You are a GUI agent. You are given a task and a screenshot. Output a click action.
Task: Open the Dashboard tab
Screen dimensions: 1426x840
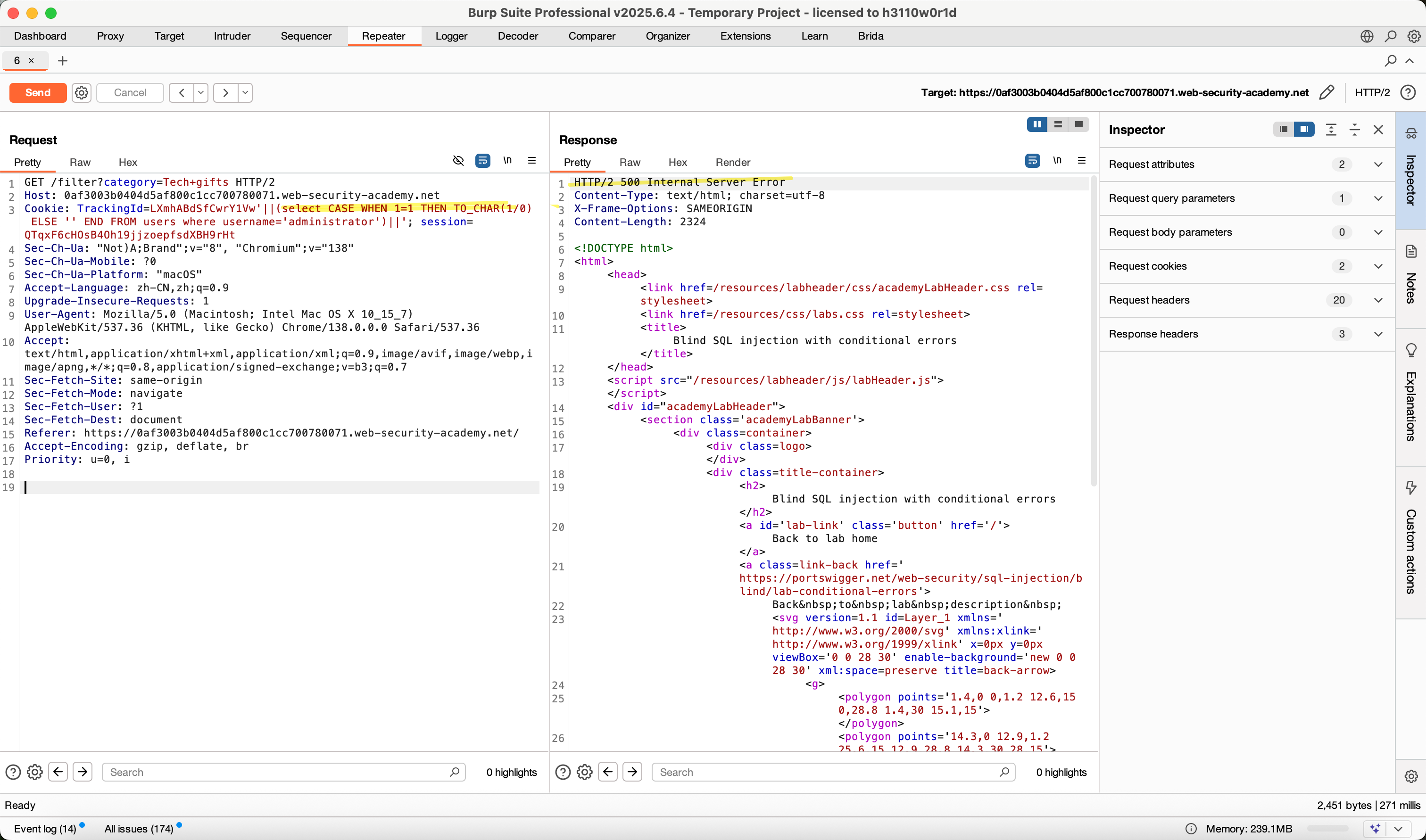40,36
